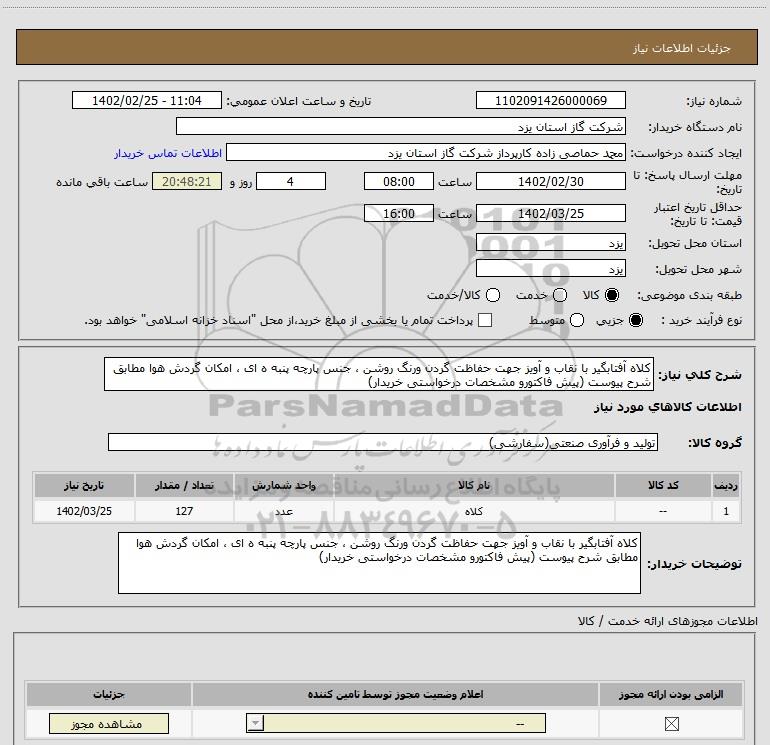Screen dimensions: 770x745
Task: Click the طبقه بندی موضوعی label
Action: [689, 296]
